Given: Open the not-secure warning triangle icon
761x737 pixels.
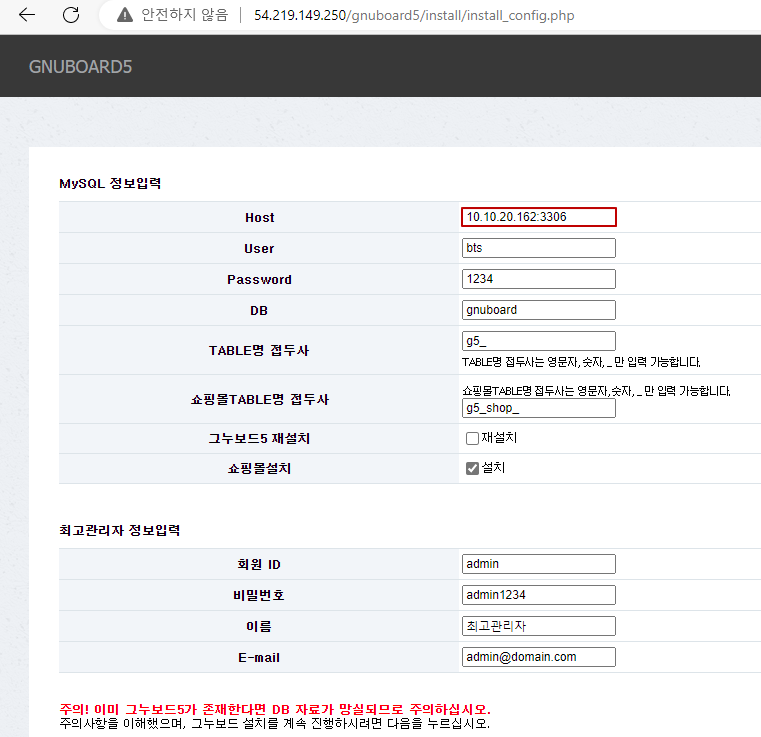Looking at the screenshot, I should [125, 15].
